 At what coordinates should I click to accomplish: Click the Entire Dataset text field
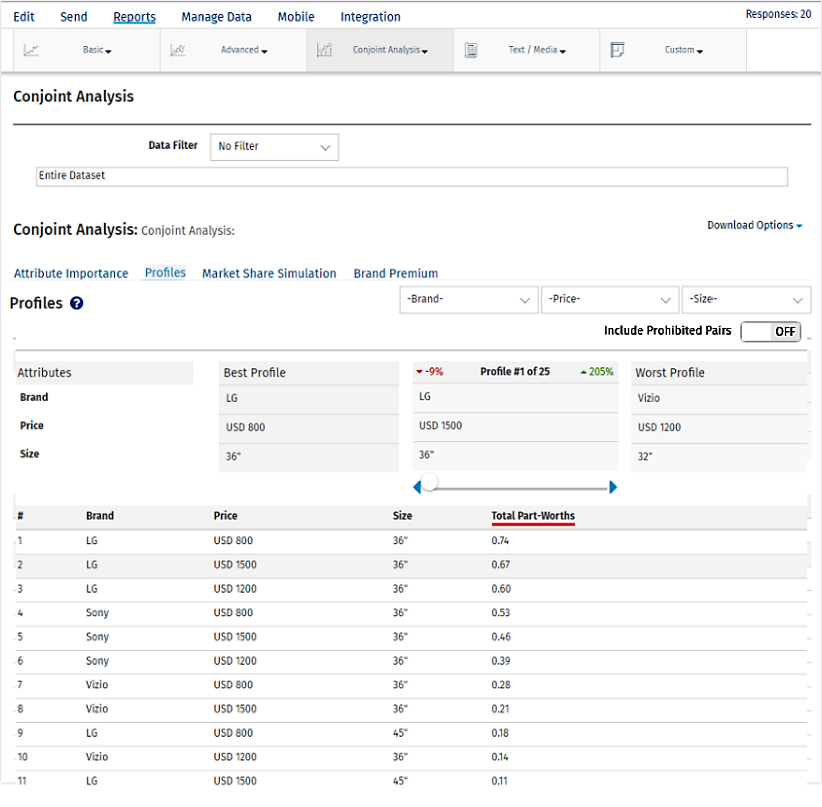click(x=411, y=176)
